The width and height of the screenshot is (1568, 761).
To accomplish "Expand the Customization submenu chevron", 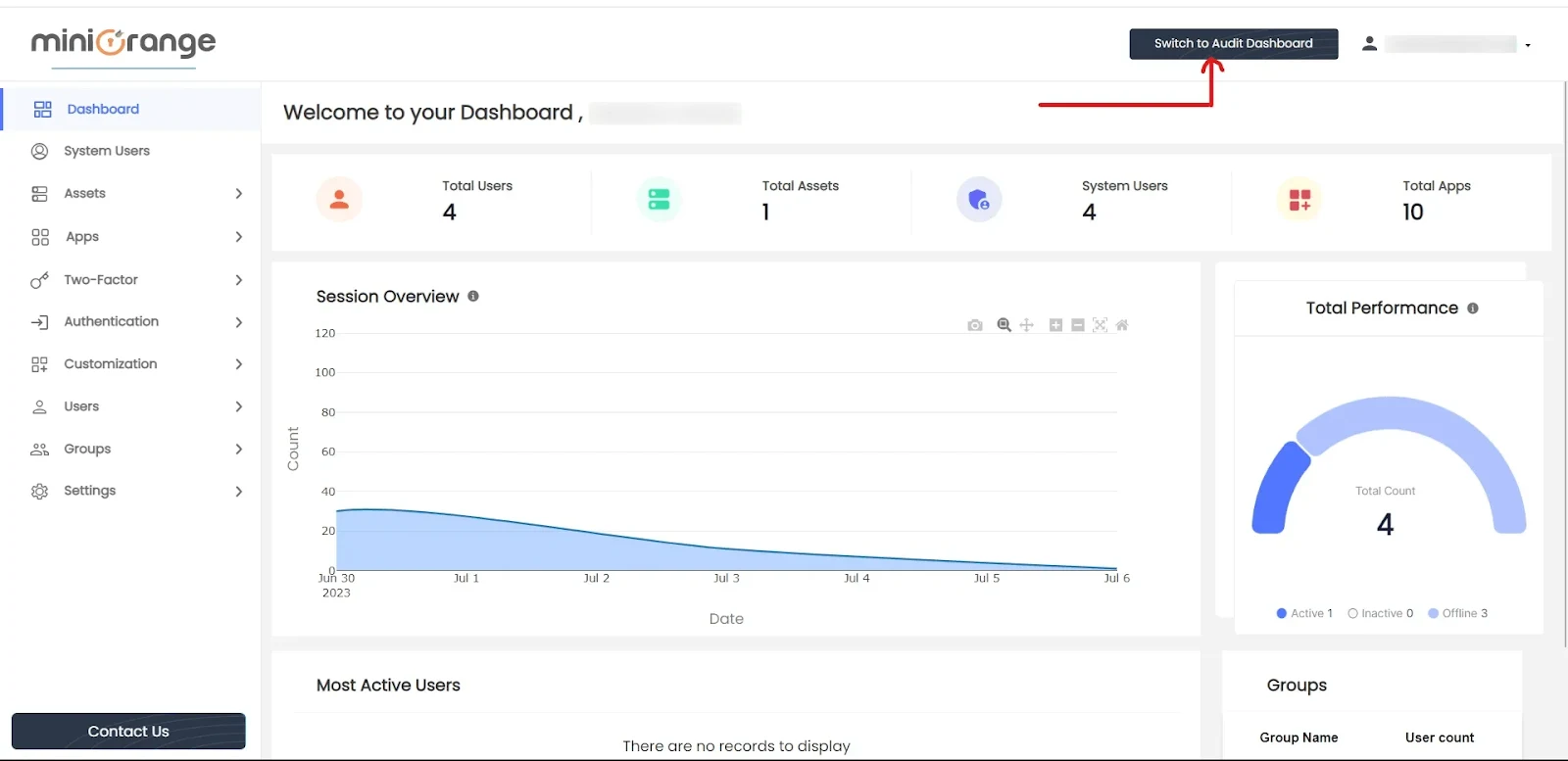I will (238, 364).
